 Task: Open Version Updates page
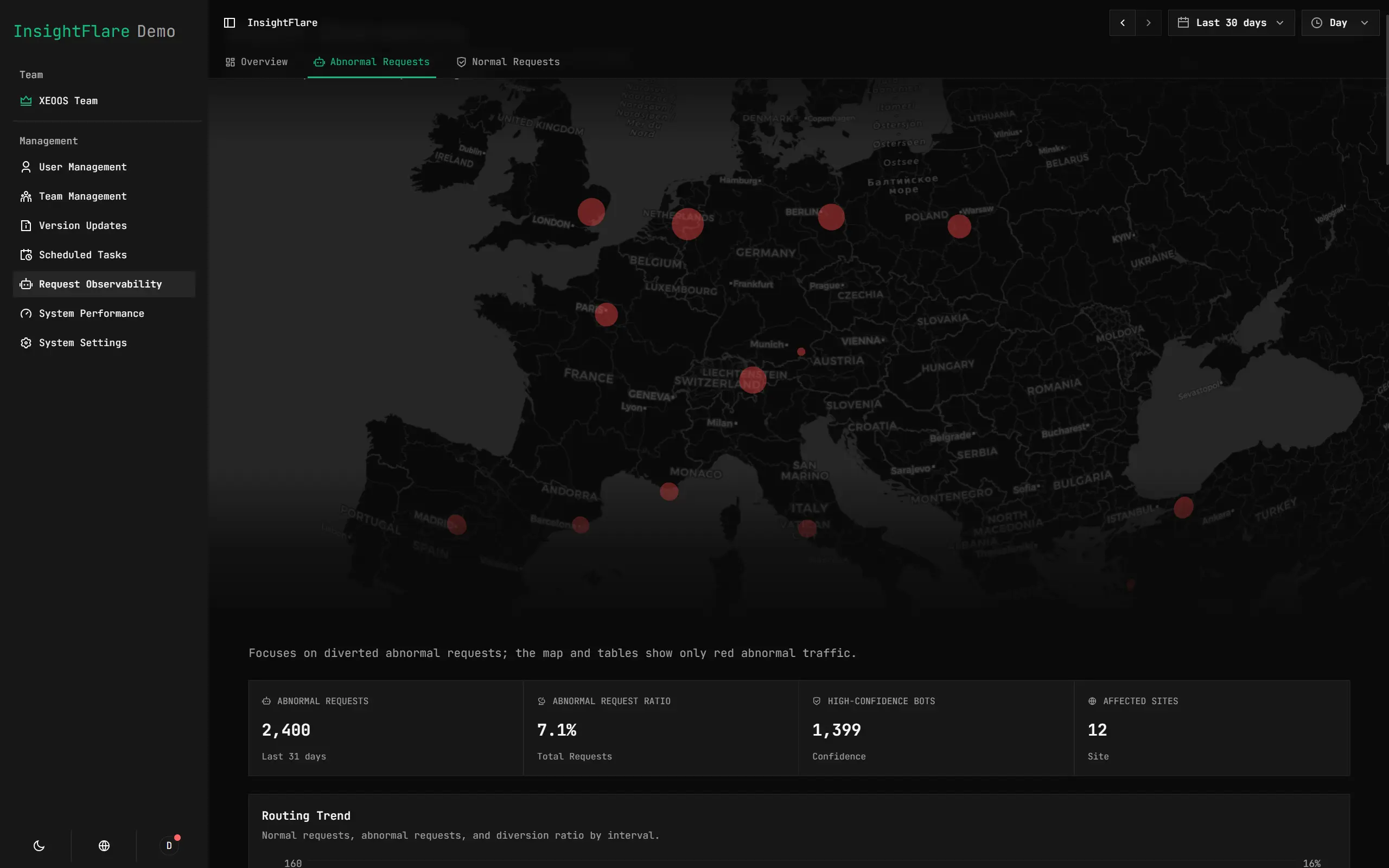(x=104, y=226)
